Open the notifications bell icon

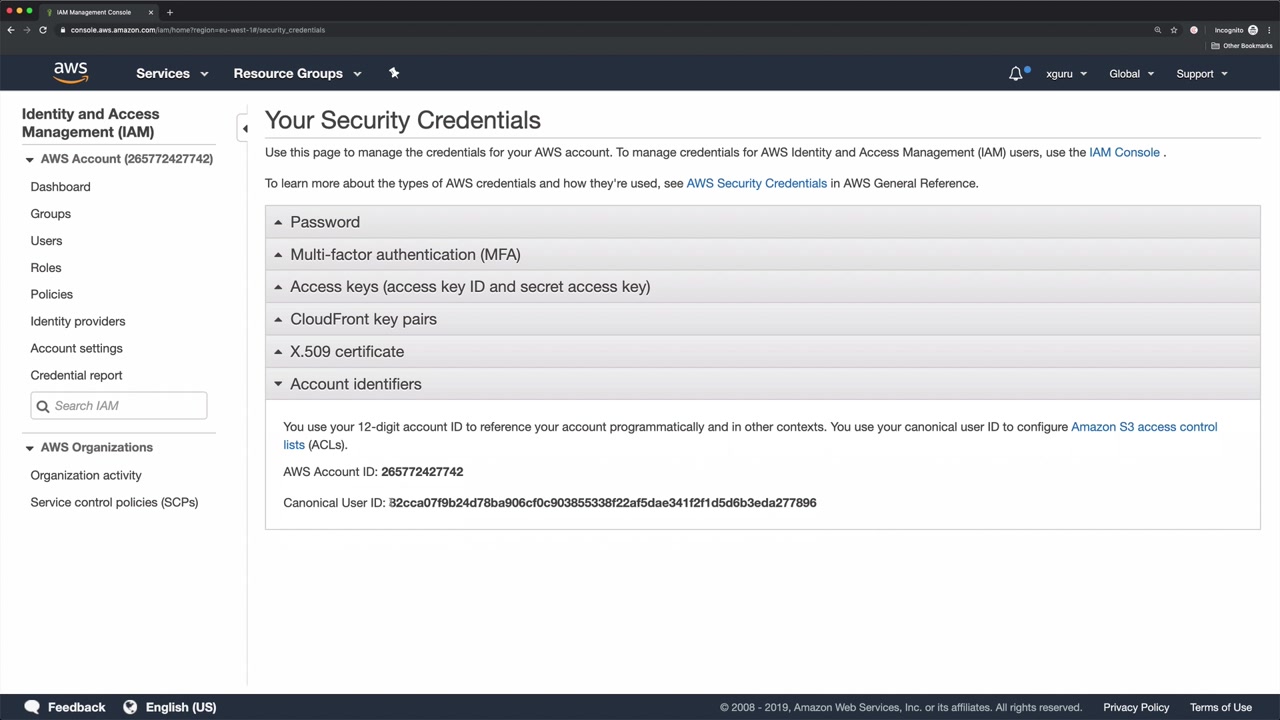coord(1015,73)
